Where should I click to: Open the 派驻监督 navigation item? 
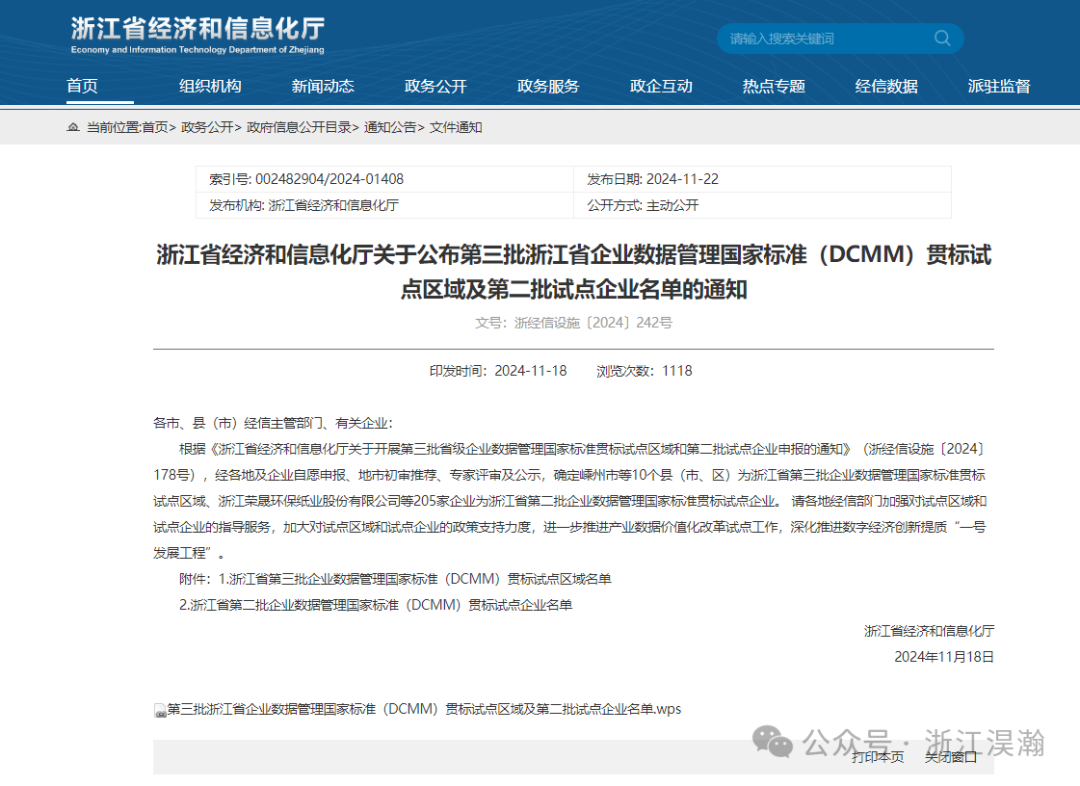coord(999,86)
